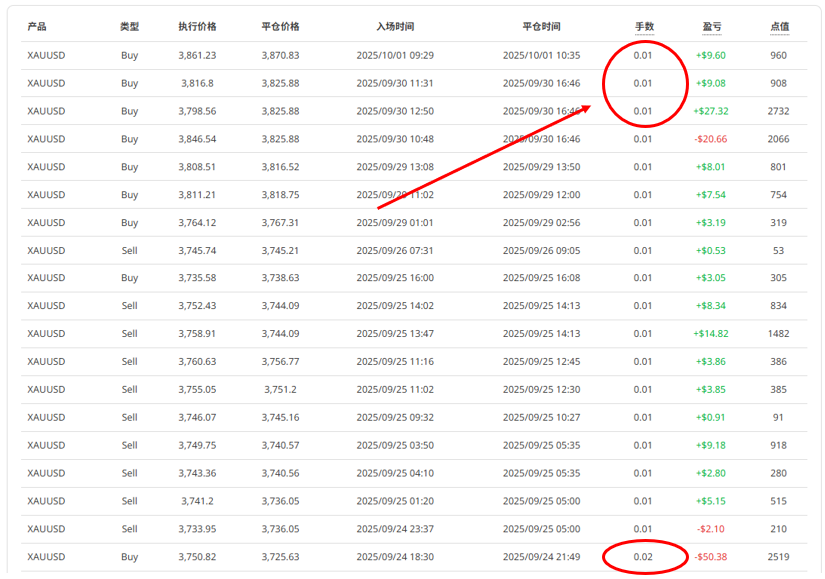Click execution price 3,733.95 cell
This screenshot has width=825, height=579.
coord(197,529)
